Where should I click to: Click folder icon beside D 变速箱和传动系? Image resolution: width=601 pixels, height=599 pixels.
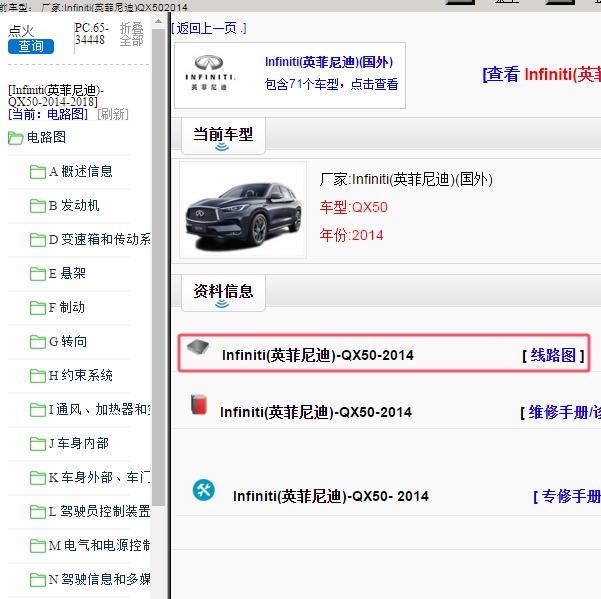click(38, 240)
